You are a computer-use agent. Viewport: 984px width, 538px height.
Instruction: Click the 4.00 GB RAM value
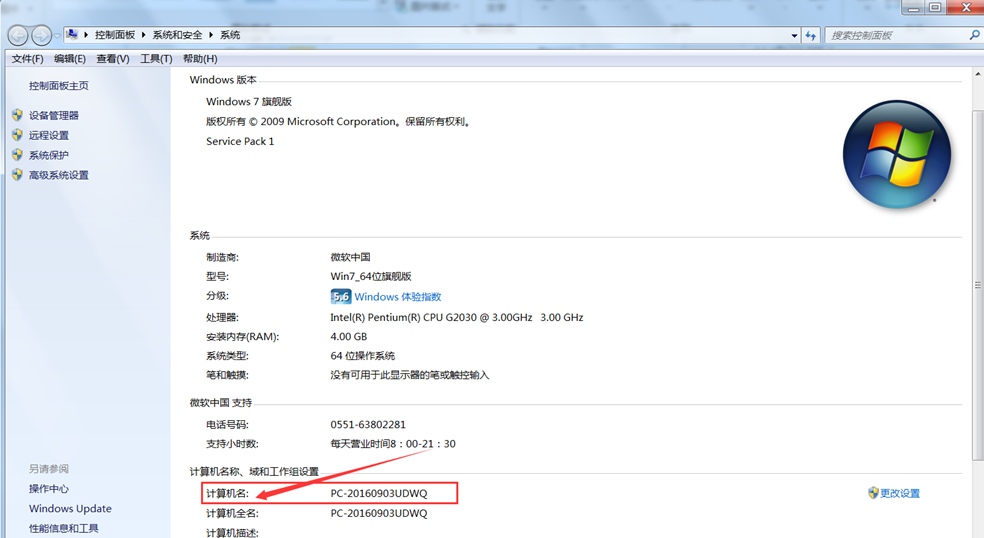(348, 336)
